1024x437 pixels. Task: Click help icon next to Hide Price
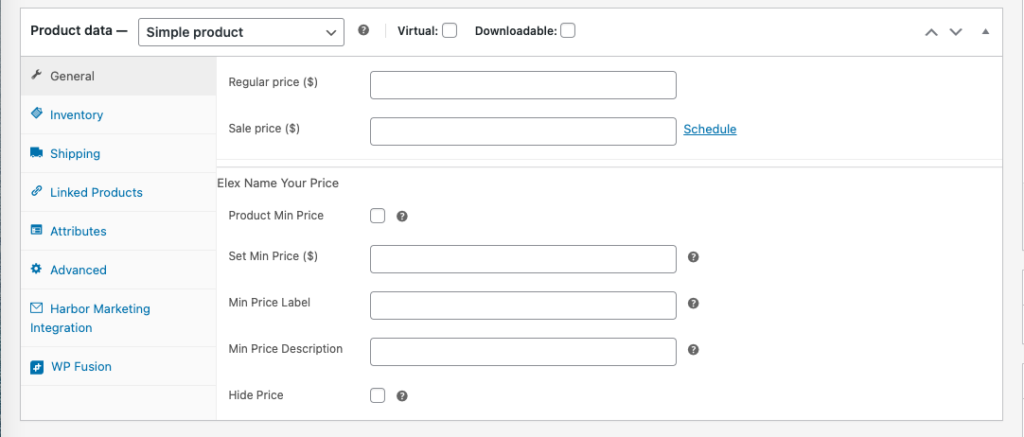402,396
